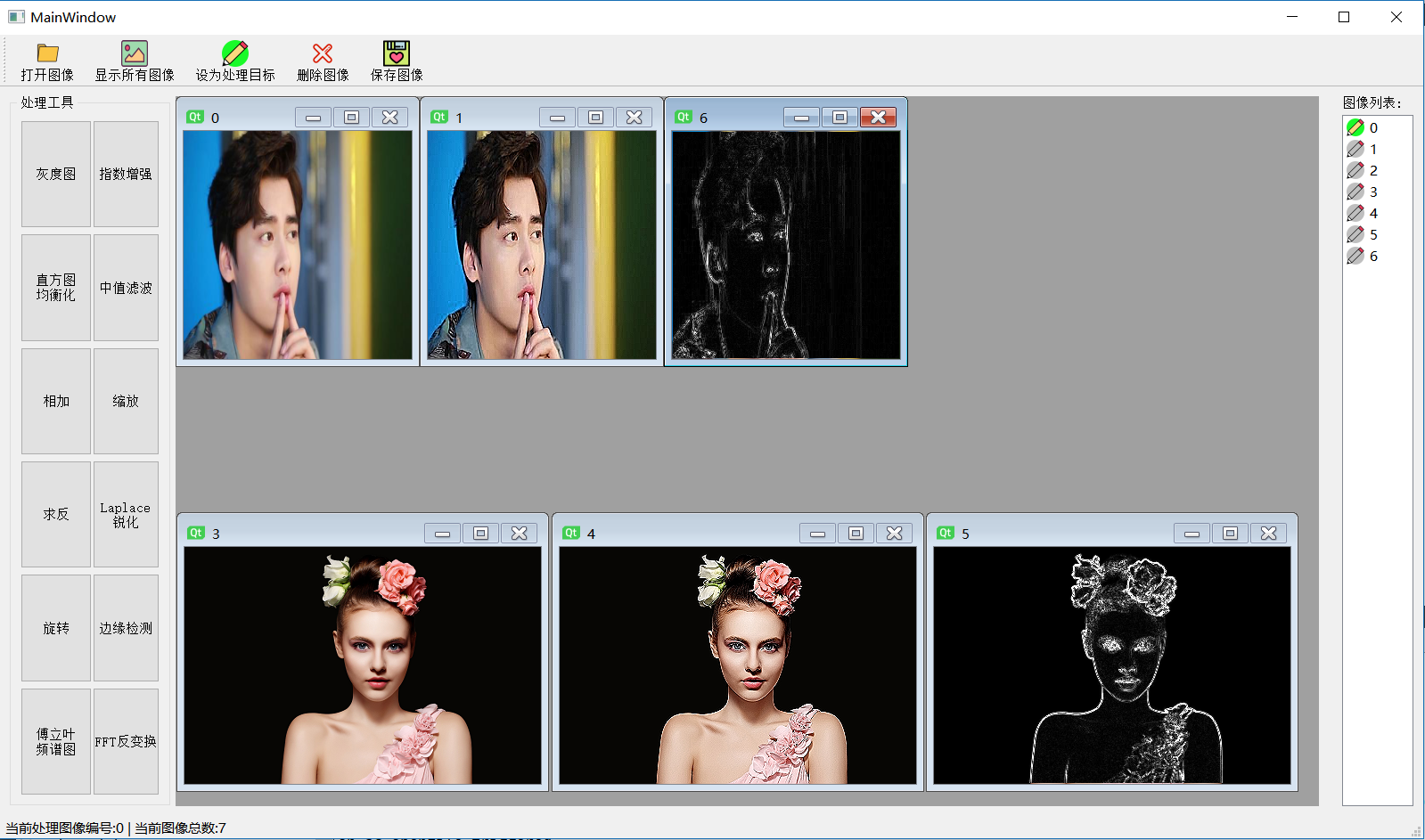Close subwindow 6 with the red X
Screen dimensions: 1425x840
[878, 118]
